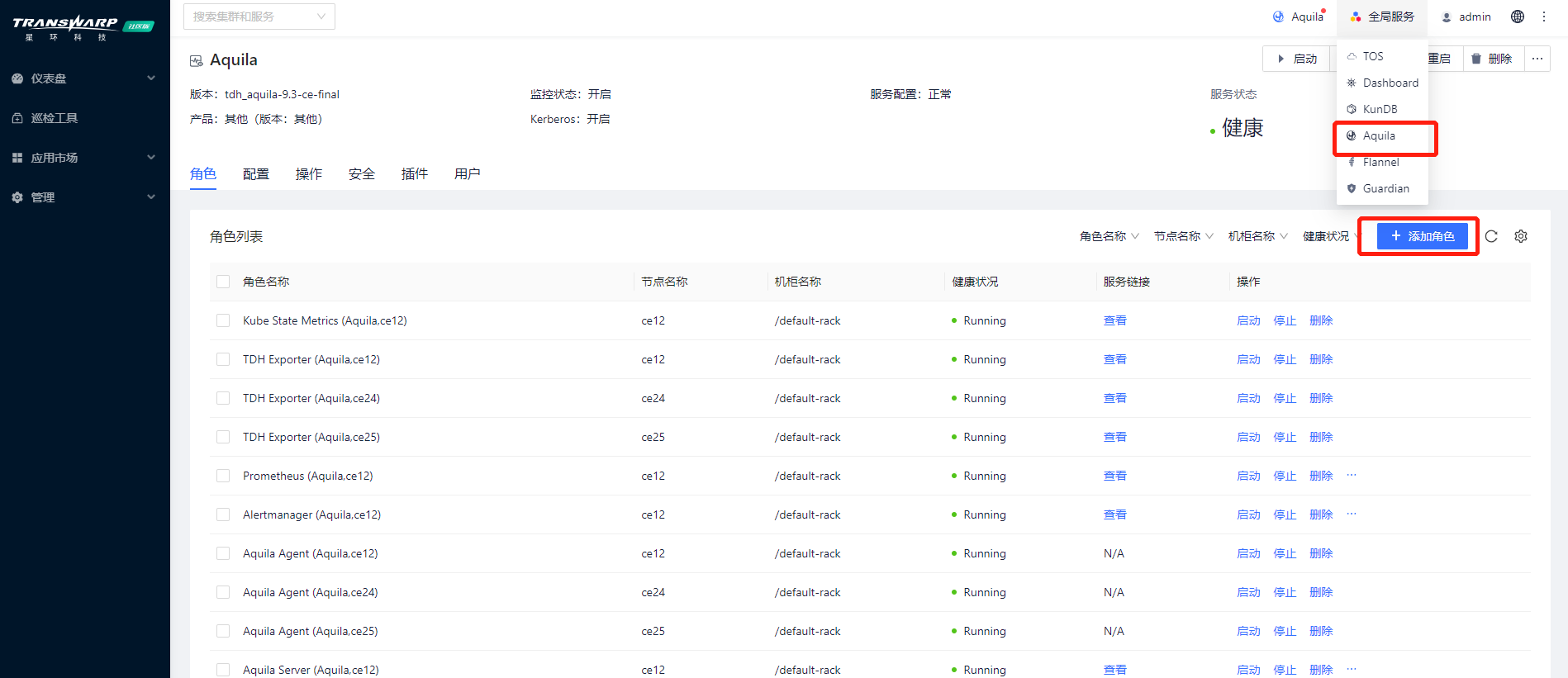Viewport: 1568px width, 678px height.
Task: Click the trash icon in 删除 button
Action: coord(1476,59)
